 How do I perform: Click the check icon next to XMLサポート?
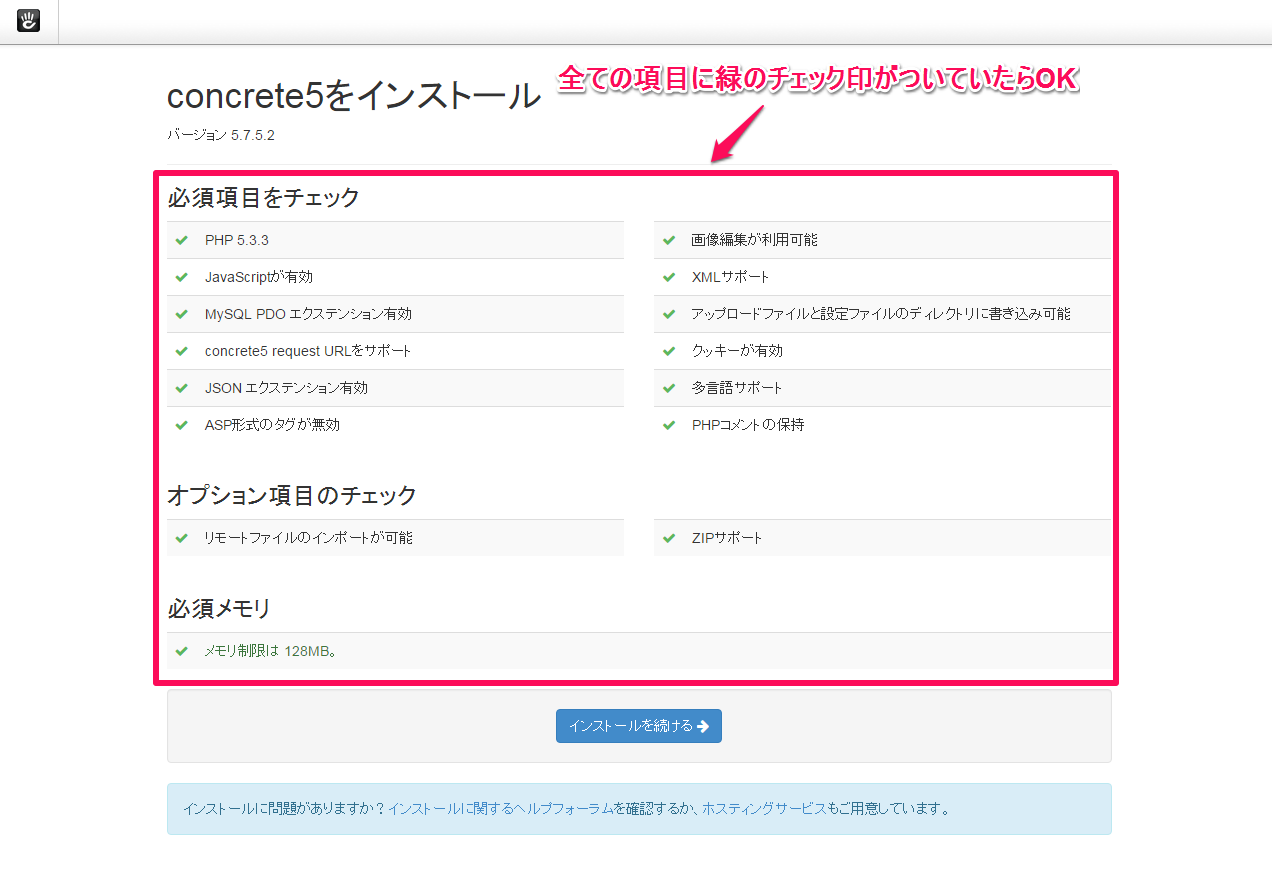[669, 277]
